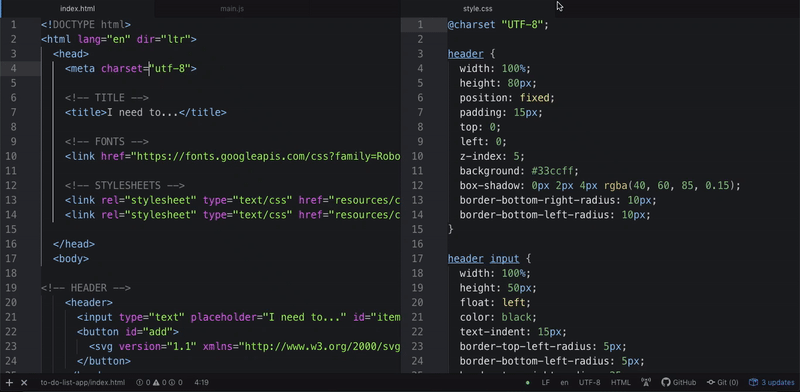Open linter errors count icon in status bar

(x=143, y=382)
